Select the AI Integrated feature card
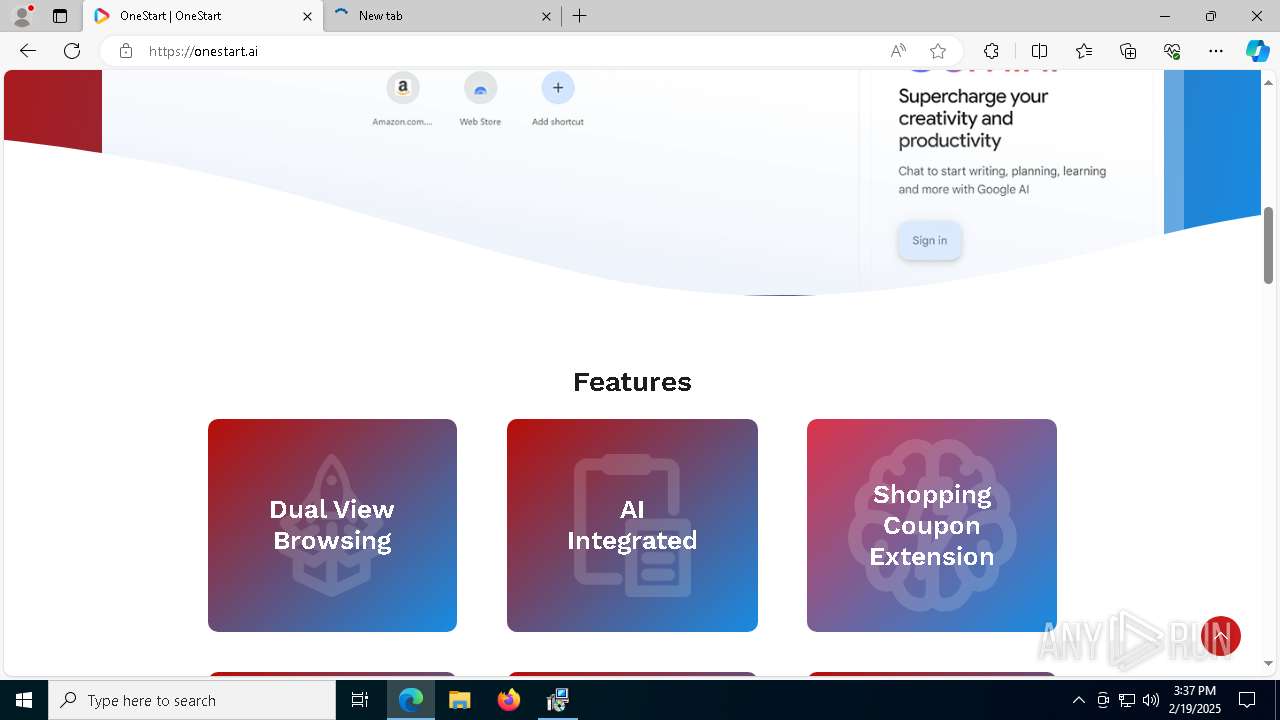 pyautogui.click(x=632, y=525)
